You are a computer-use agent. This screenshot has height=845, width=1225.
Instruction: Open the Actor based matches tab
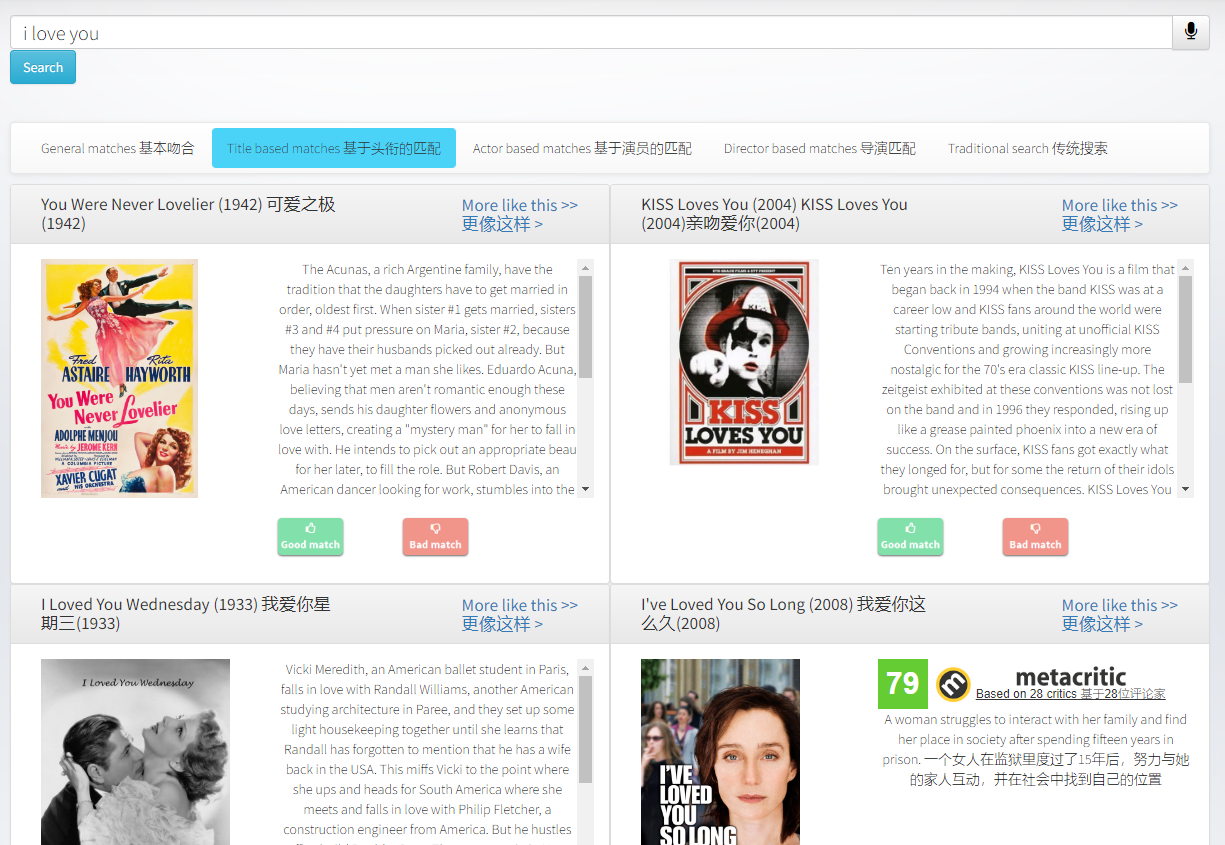tap(582, 148)
